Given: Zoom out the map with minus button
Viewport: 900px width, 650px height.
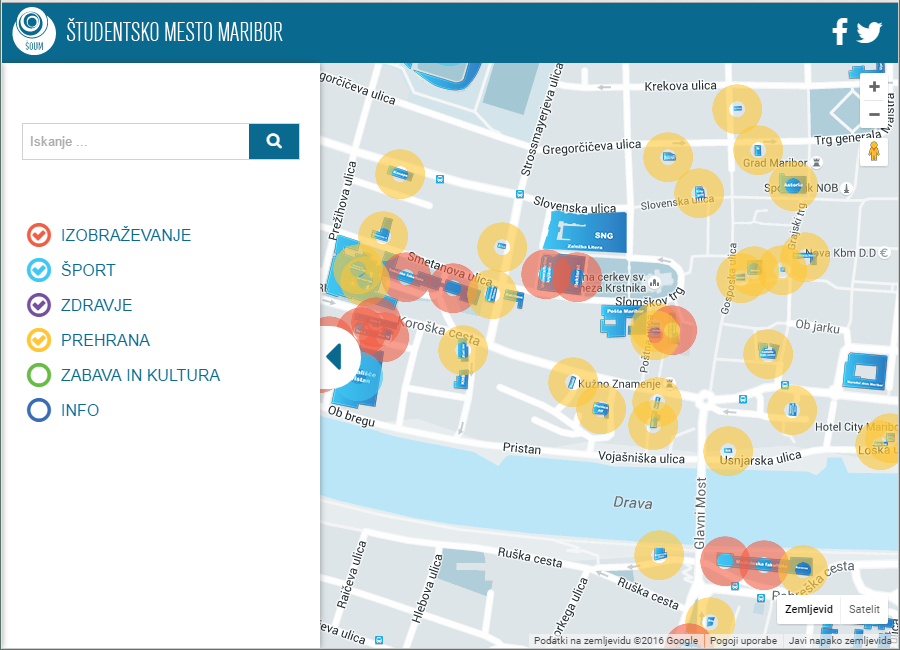Looking at the screenshot, I should click(x=874, y=114).
